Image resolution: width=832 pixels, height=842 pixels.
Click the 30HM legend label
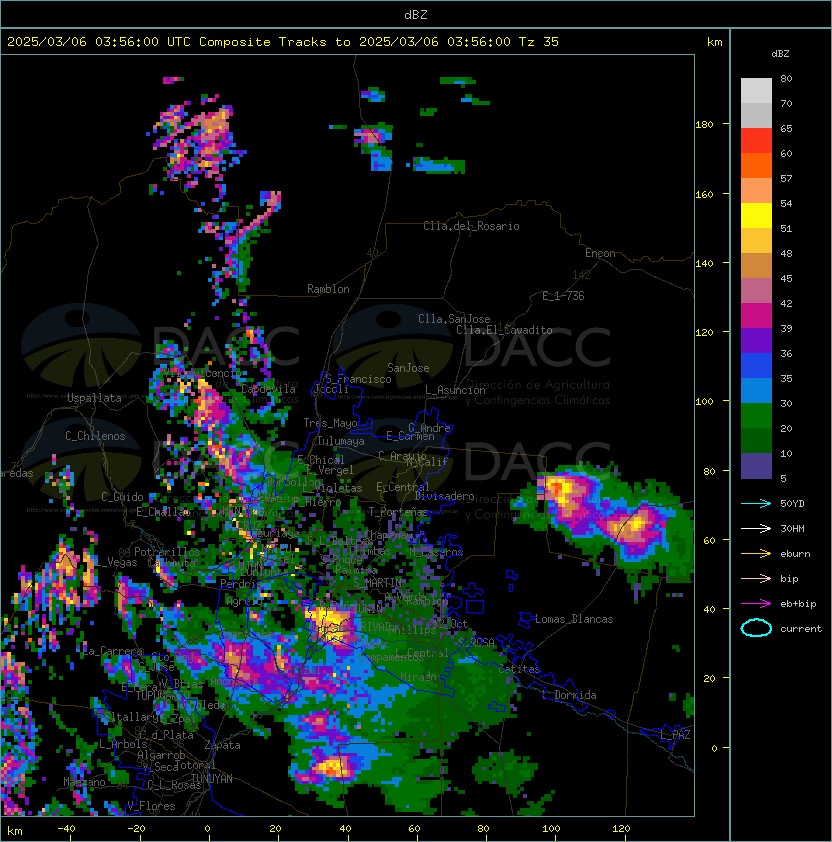[792, 529]
